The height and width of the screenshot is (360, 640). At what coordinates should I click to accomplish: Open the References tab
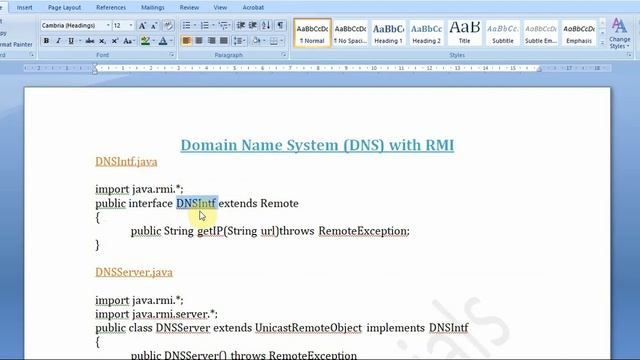click(x=111, y=7)
